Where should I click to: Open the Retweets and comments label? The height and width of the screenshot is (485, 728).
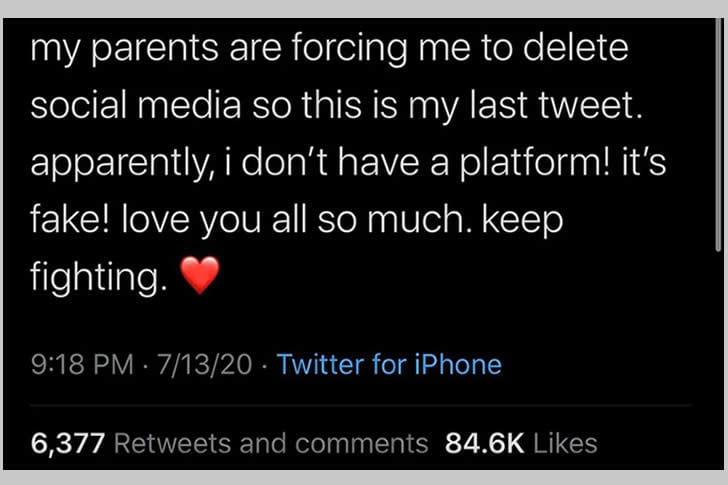[x=271, y=443]
